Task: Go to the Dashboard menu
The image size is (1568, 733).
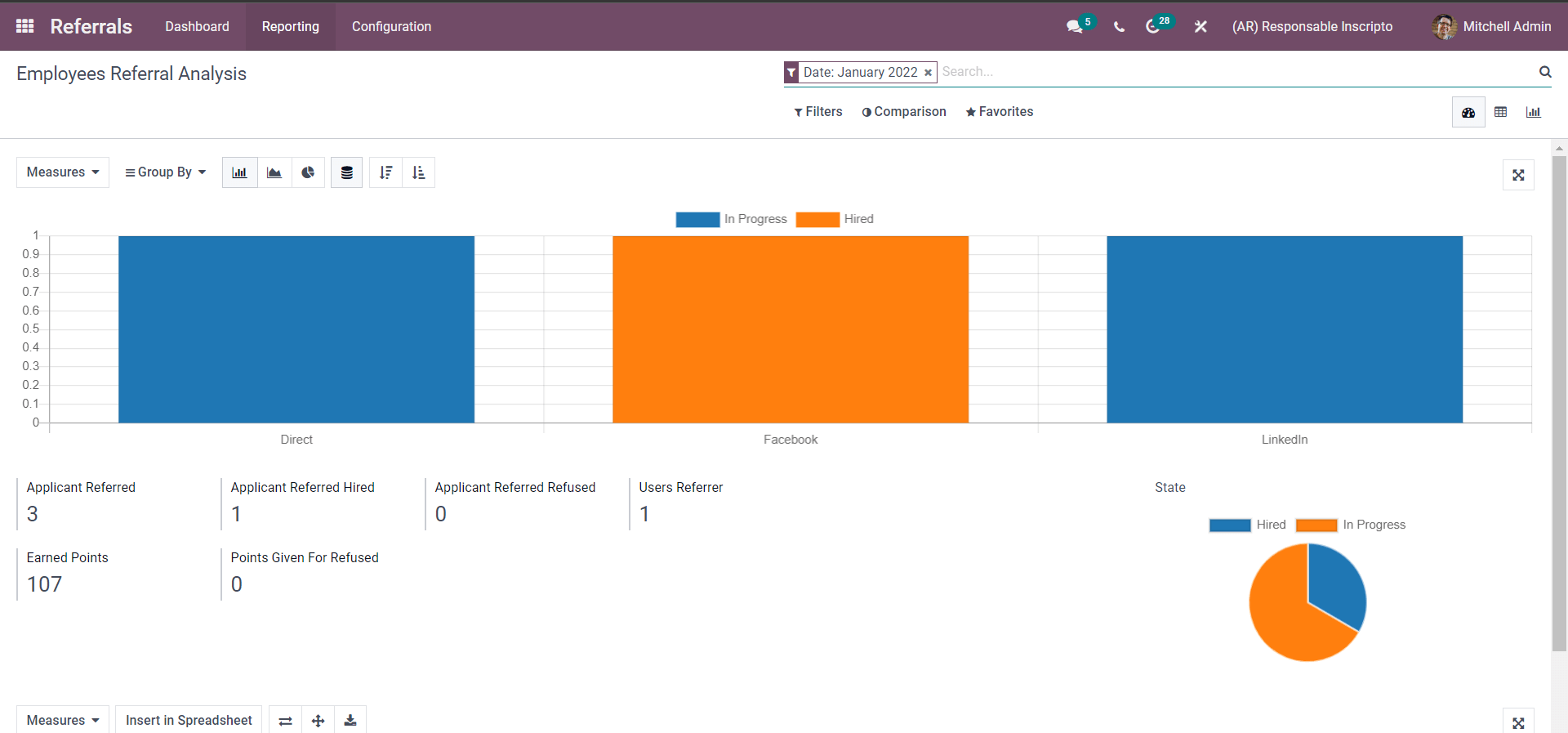Action: [x=197, y=26]
